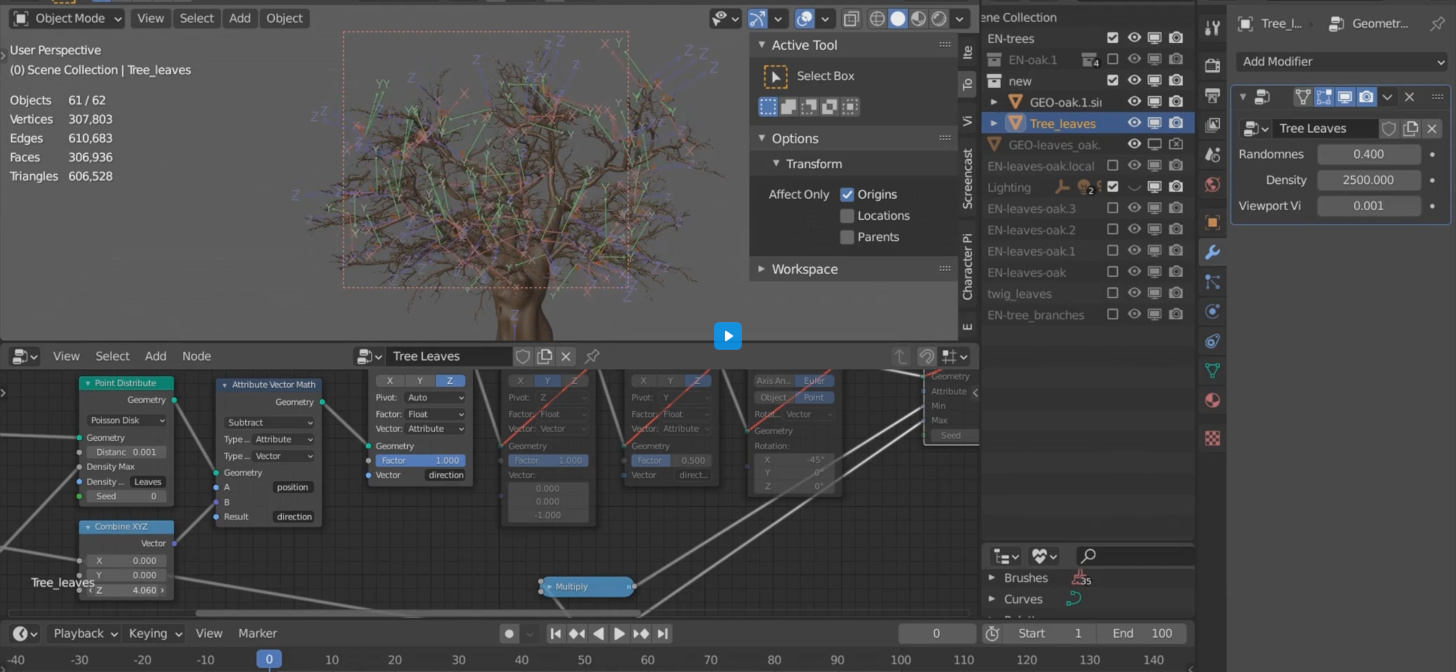Toggle X-ray mode in viewport header
This screenshot has height=672, width=1456.
(851, 19)
